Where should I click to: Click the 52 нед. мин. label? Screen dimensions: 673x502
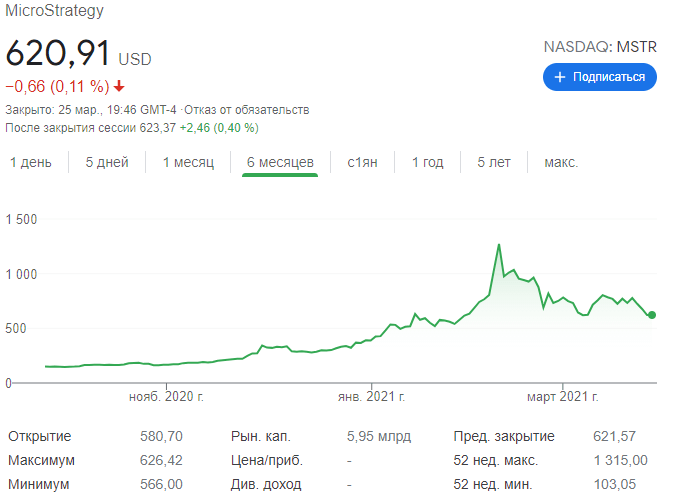tap(493, 484)
